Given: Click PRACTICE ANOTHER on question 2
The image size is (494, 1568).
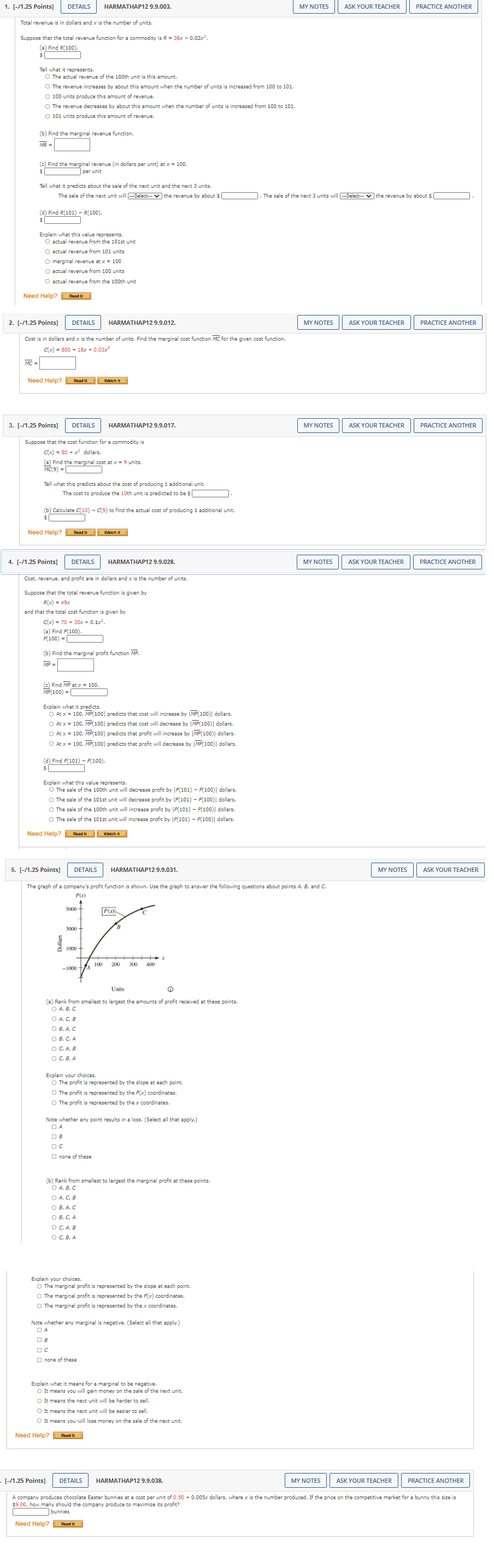Looking at the screenshot, I should (x=448, y=323).
